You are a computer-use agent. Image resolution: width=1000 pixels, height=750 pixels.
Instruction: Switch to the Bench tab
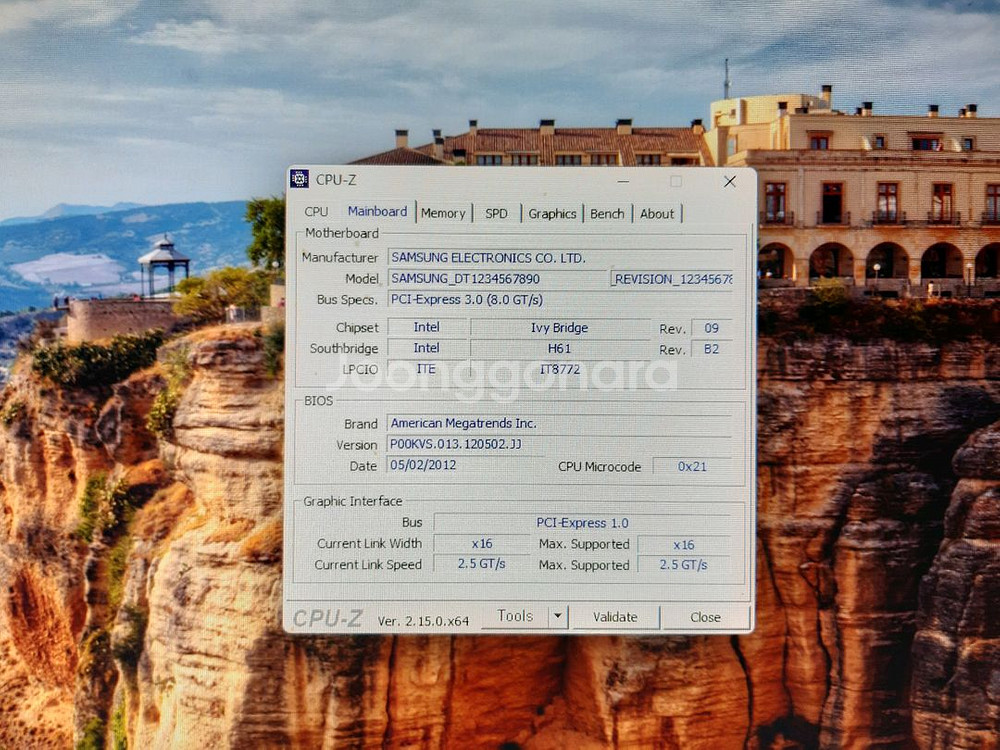(607, 214)
